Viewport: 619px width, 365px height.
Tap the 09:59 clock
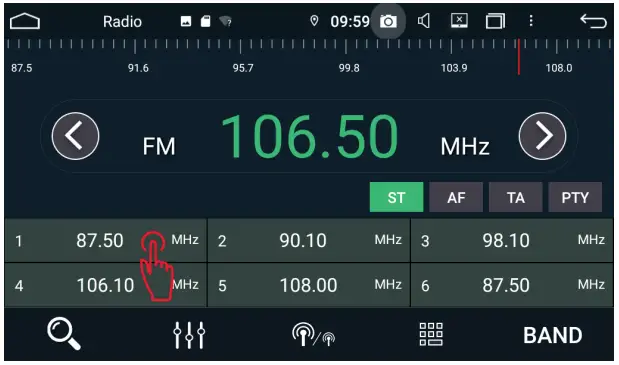point(350,21)
